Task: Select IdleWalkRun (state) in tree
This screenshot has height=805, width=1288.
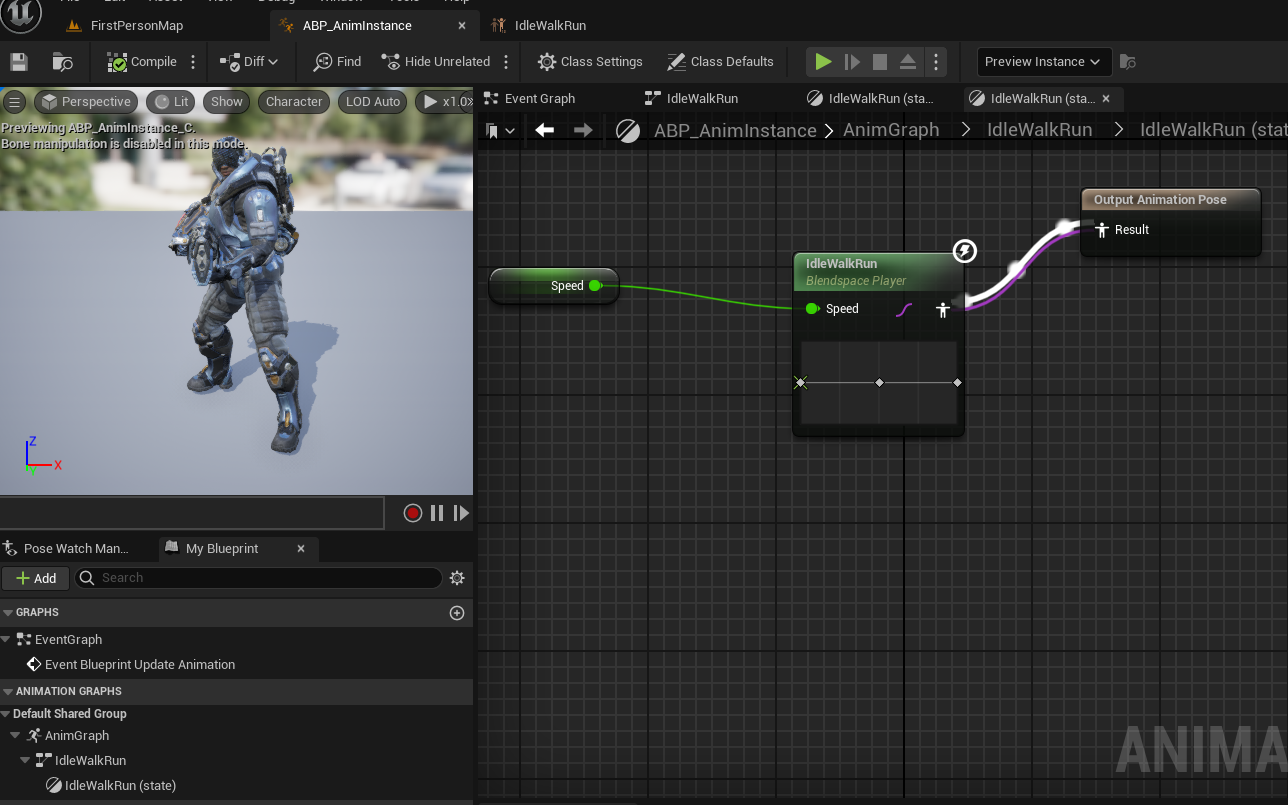Action: point(120,786)
